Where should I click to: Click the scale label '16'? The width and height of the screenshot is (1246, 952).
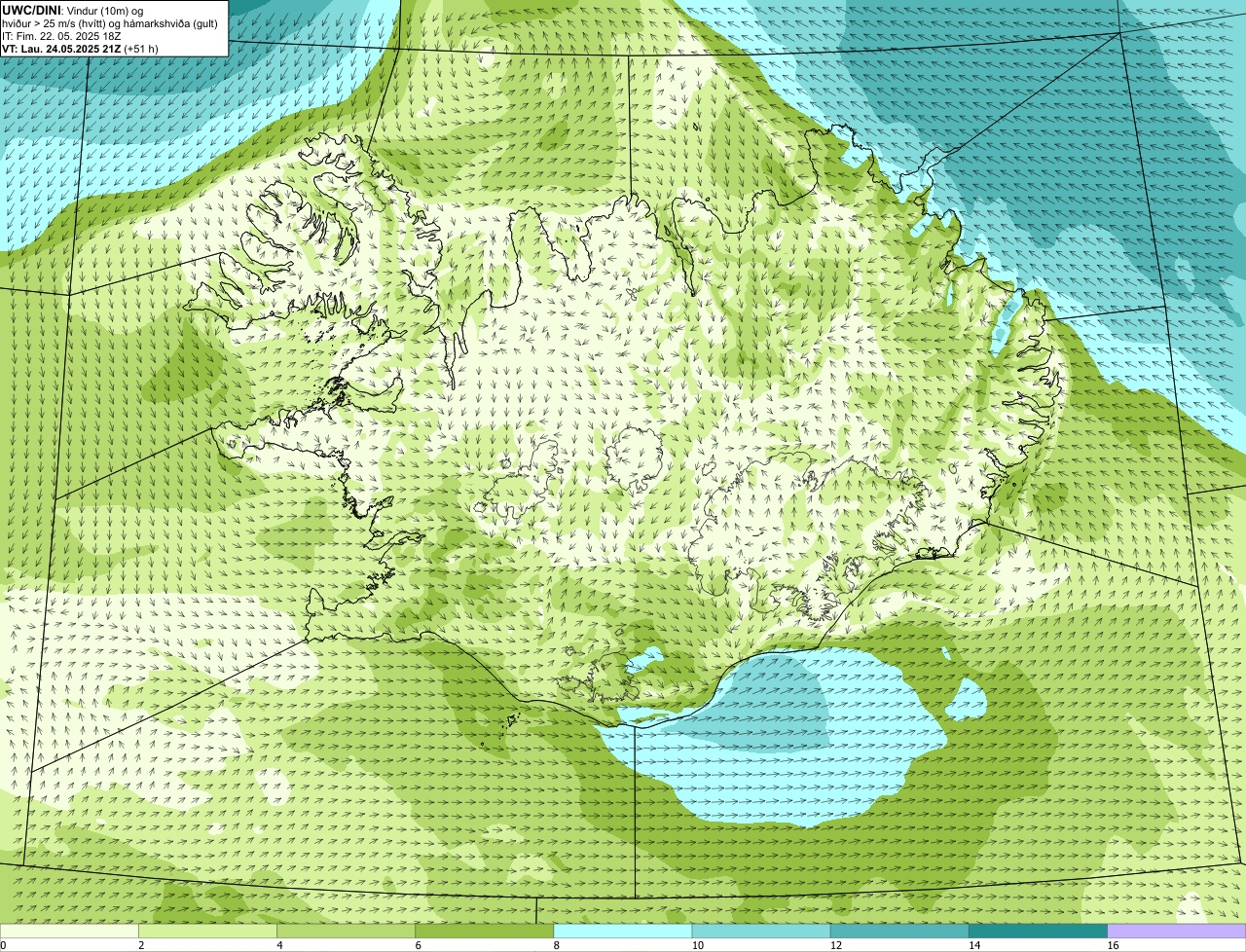pos(1114,945)
